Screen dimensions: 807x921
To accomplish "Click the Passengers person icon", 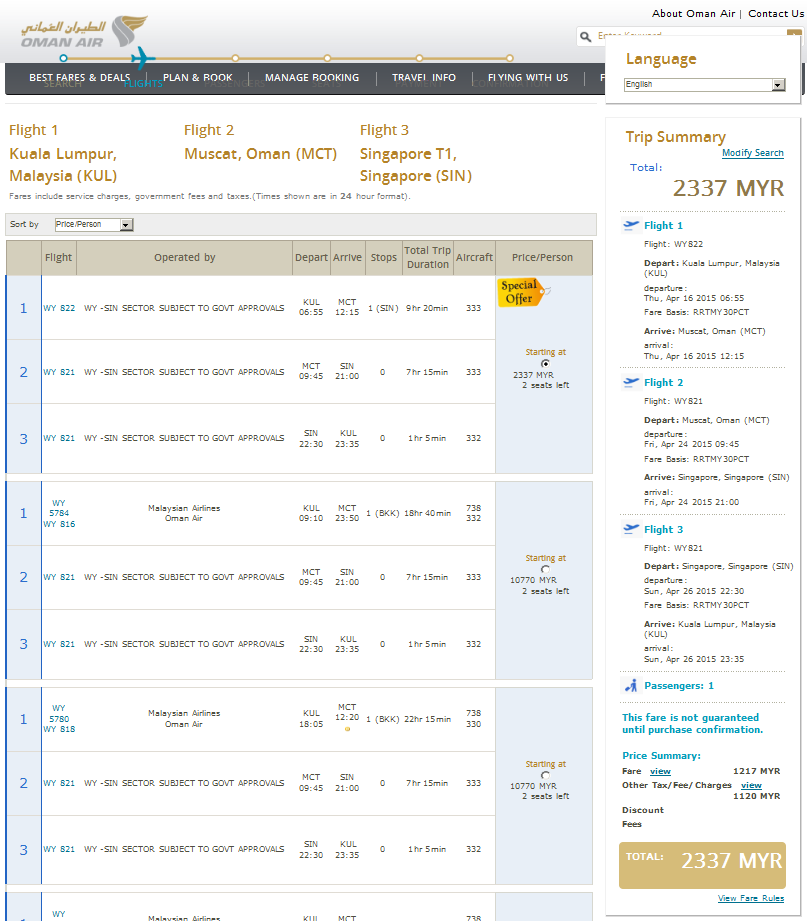I will click(631, 685).
